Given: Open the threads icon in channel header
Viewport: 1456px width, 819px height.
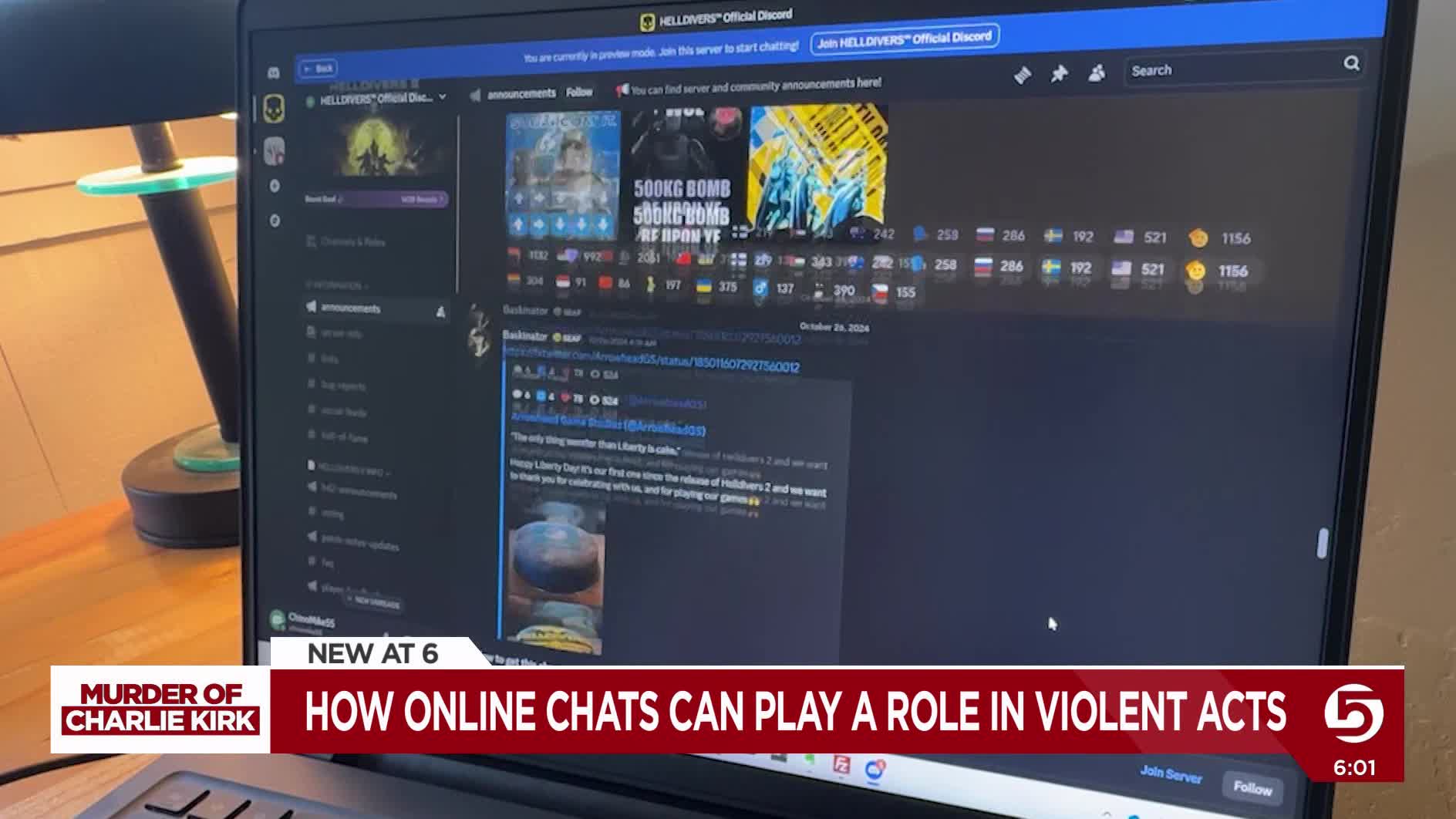Looking at the screenshot, I should [1022, 75].
